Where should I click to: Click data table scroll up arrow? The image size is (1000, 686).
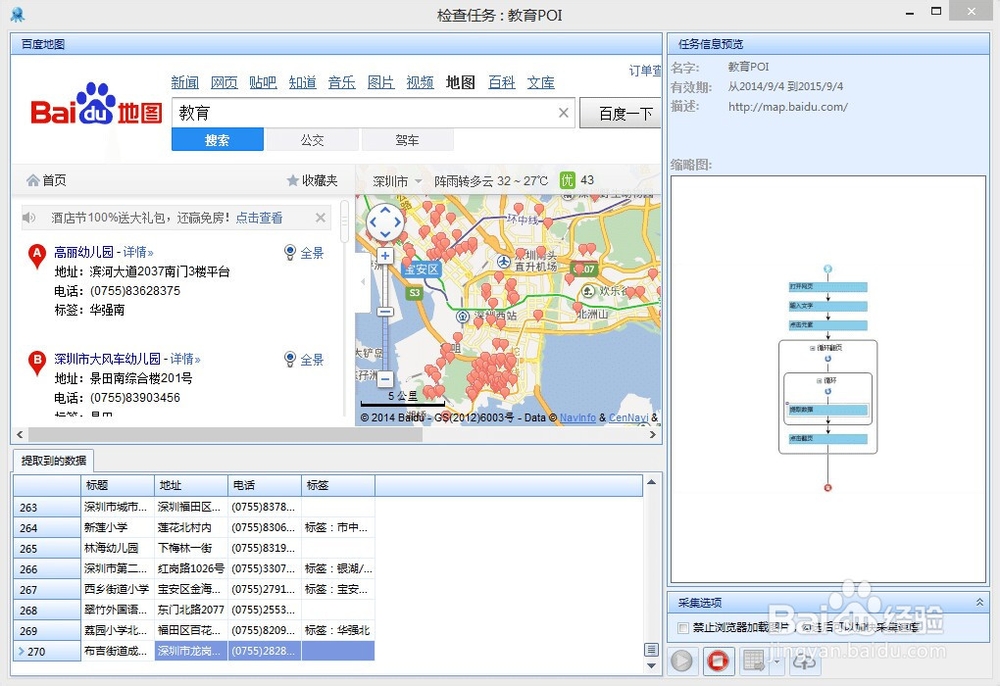(651, 483)
